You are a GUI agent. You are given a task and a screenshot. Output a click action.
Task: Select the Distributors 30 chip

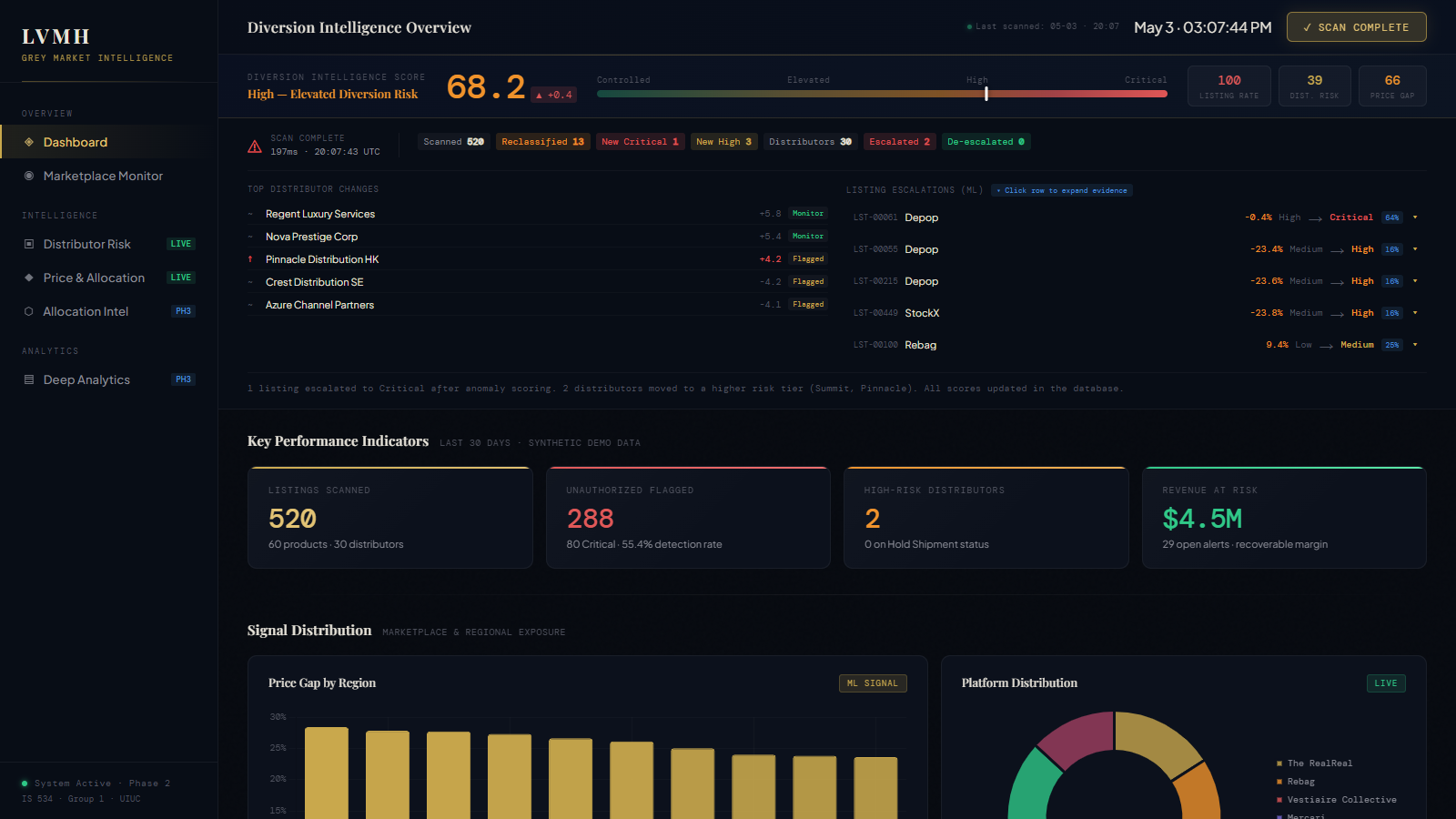(x=810, y=142)
